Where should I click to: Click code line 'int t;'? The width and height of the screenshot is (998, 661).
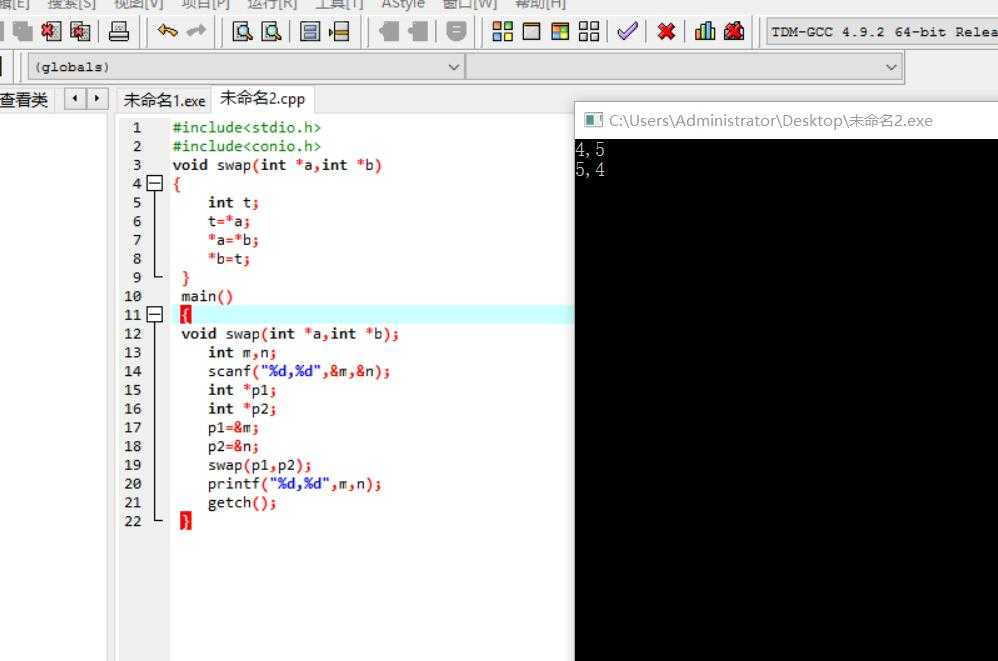(x=233, y=203)
